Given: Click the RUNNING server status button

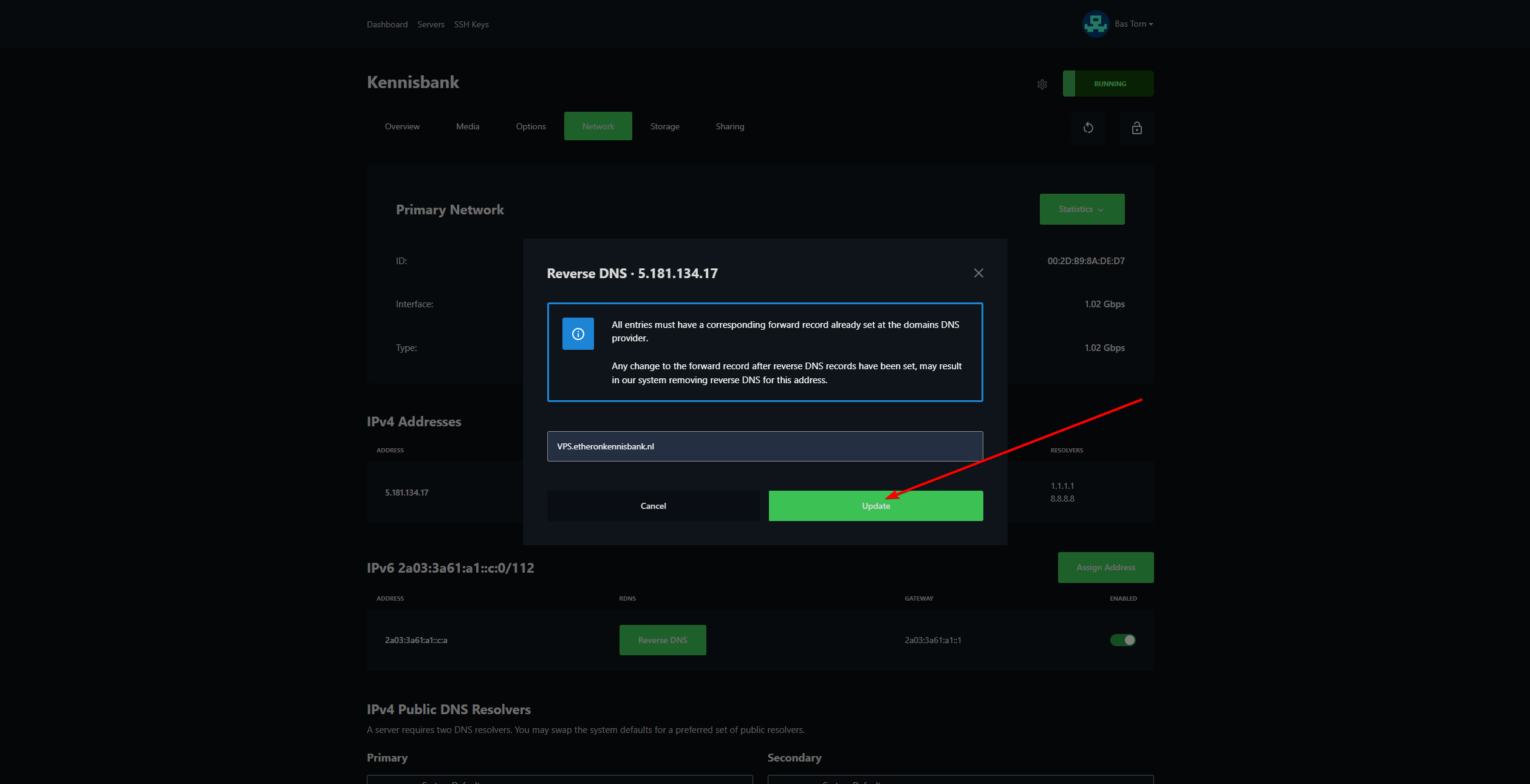Looking at the screenshot, I should (1109, 84).
